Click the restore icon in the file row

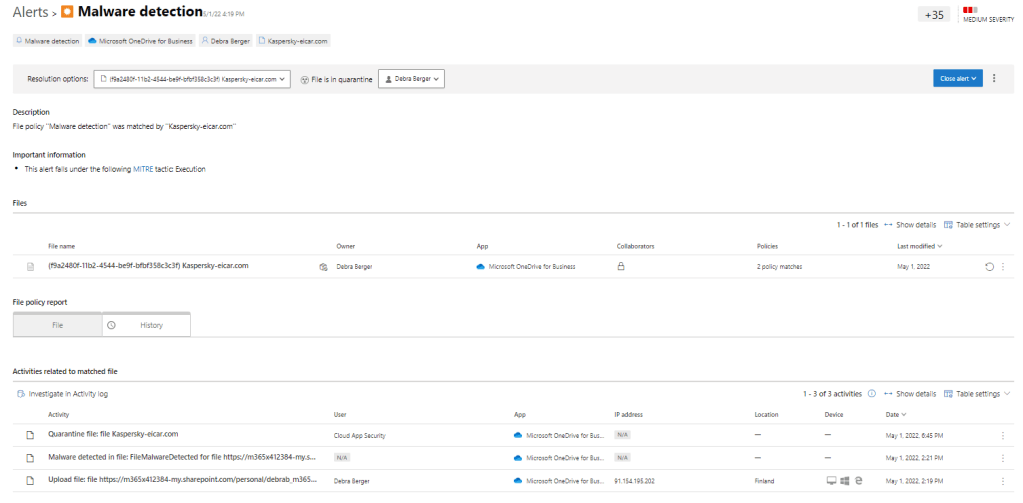click(988, 267)
